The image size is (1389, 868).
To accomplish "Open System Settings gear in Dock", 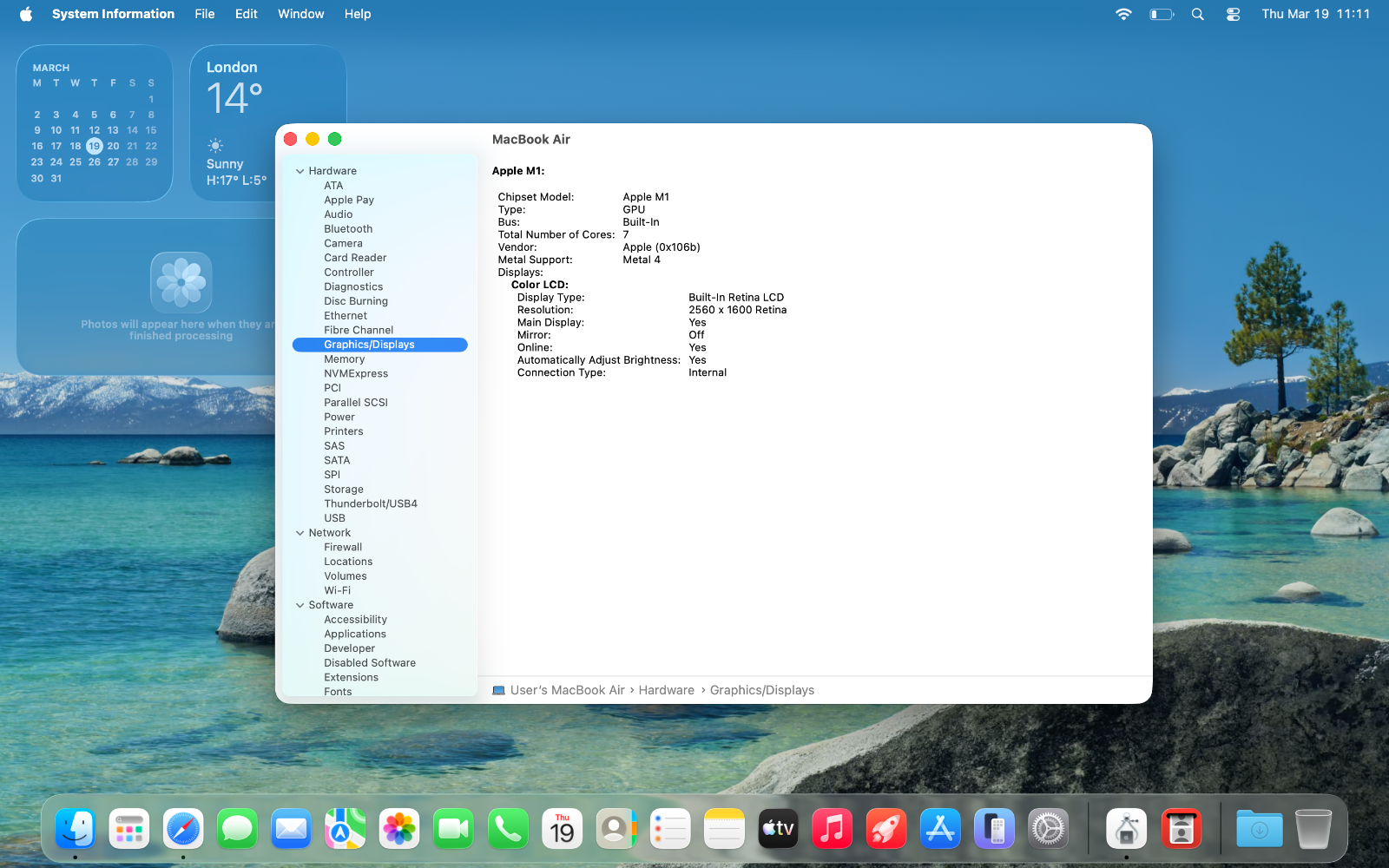I will click(x=1049, y=830).
